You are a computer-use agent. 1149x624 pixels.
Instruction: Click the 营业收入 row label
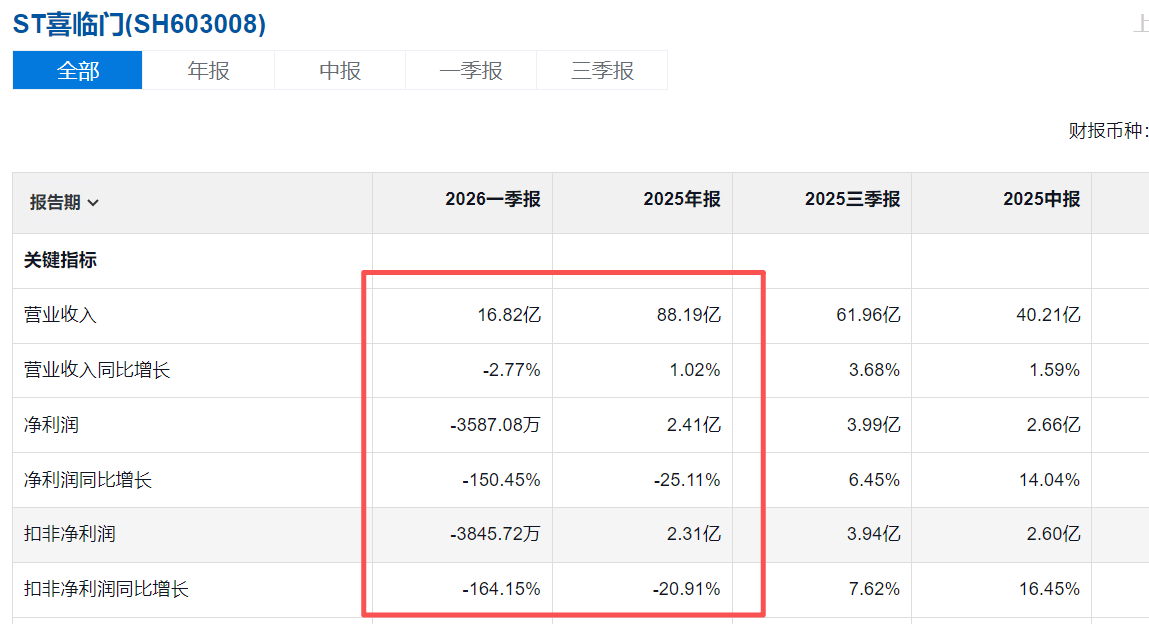(60, 315)
